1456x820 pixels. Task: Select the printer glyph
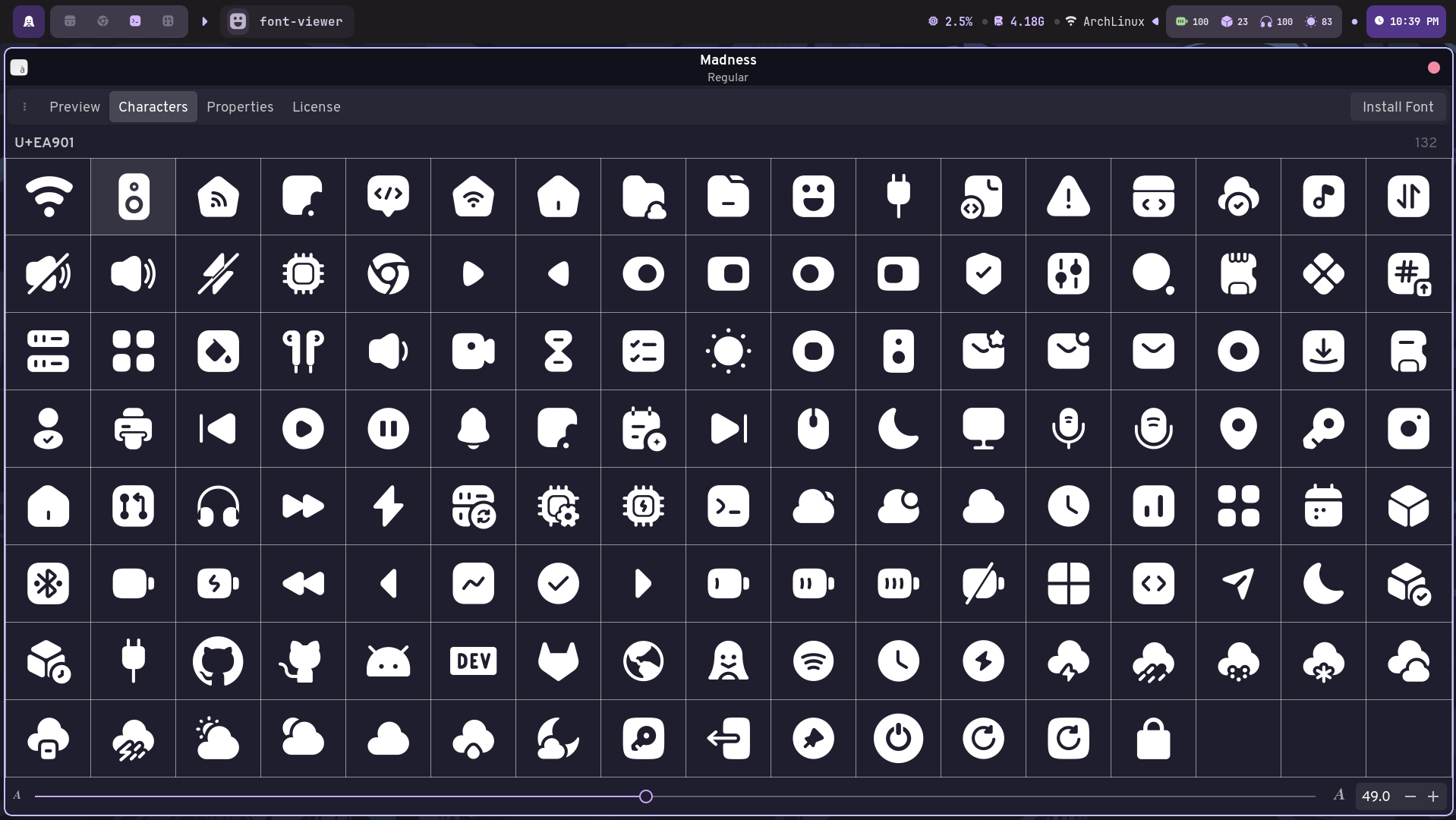pos(134,429)
